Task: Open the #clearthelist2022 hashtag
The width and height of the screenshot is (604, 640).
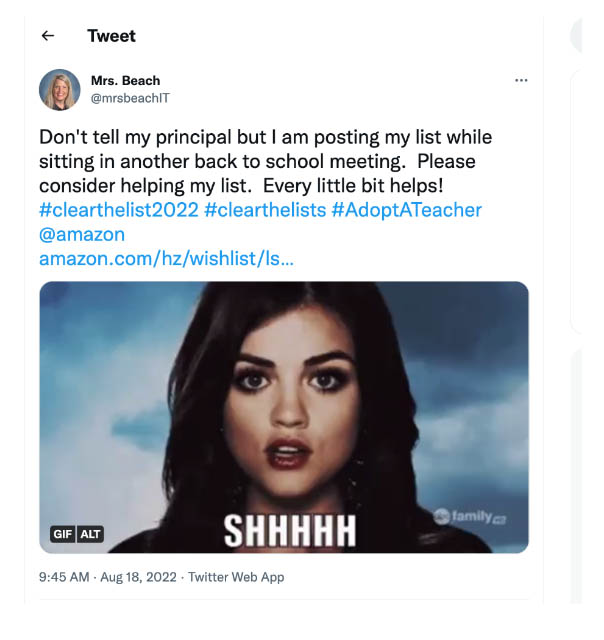Action: pos(118,210)
